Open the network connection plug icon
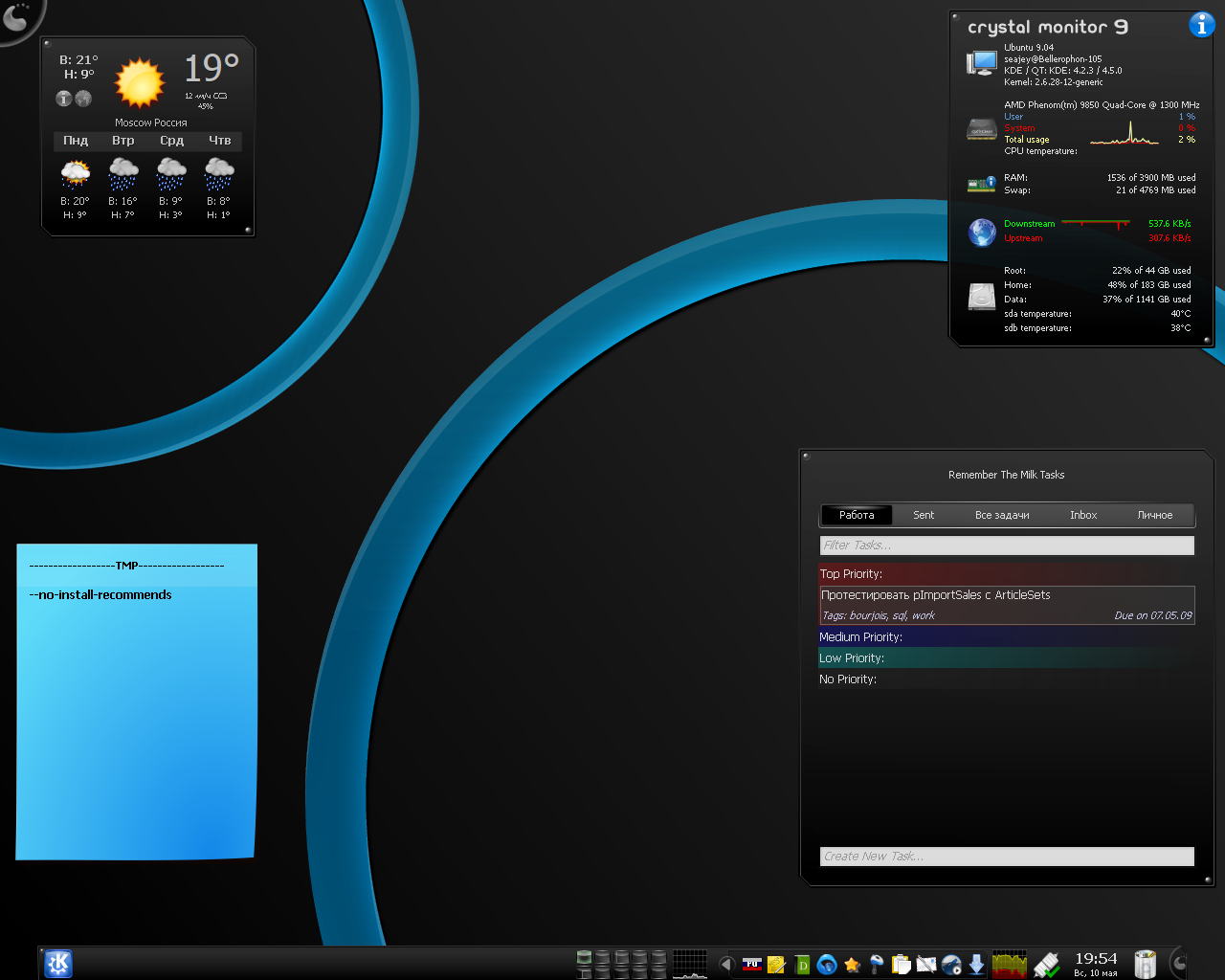Screen dimensions: 1225x980 tap(1047, 964)
